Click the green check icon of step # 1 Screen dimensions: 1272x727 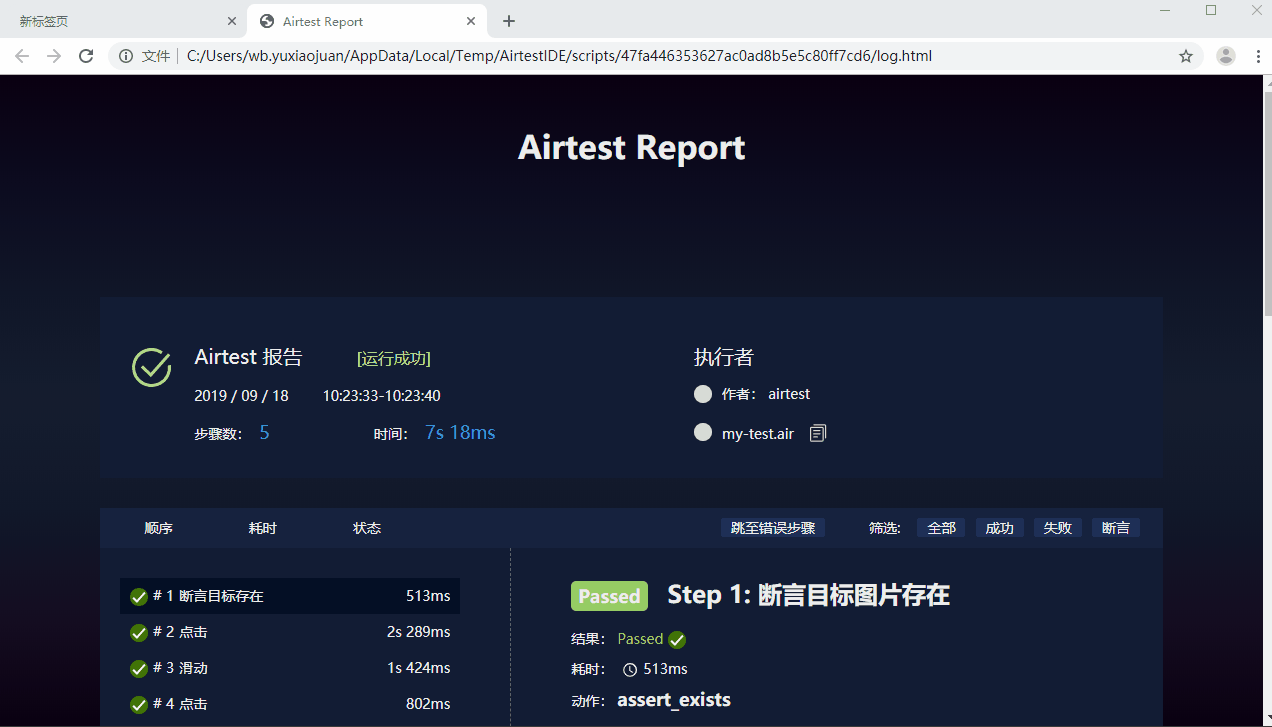[x=139, y=597]
